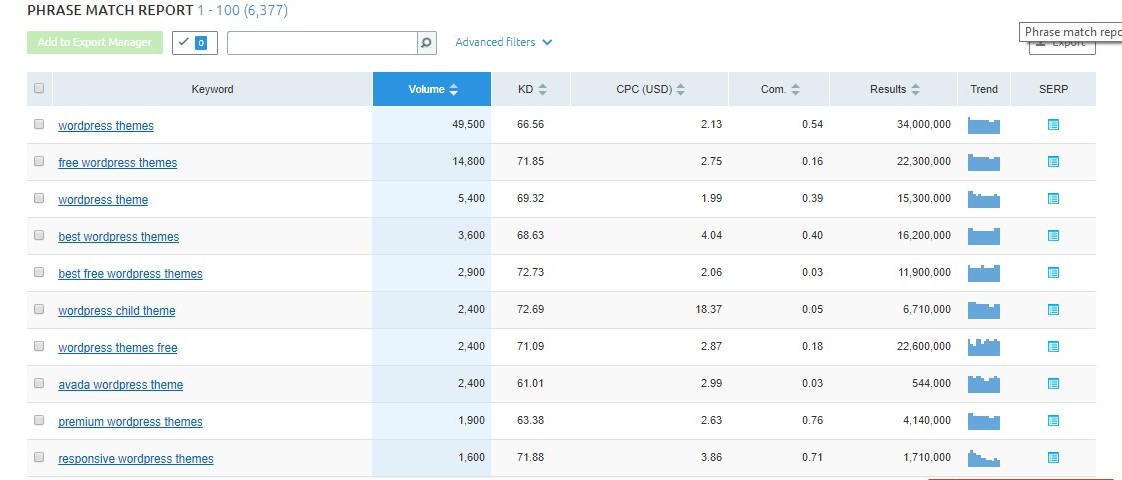Click the Keyword column header
This screenshot has height=480, width=1122.
click(213, 89)
